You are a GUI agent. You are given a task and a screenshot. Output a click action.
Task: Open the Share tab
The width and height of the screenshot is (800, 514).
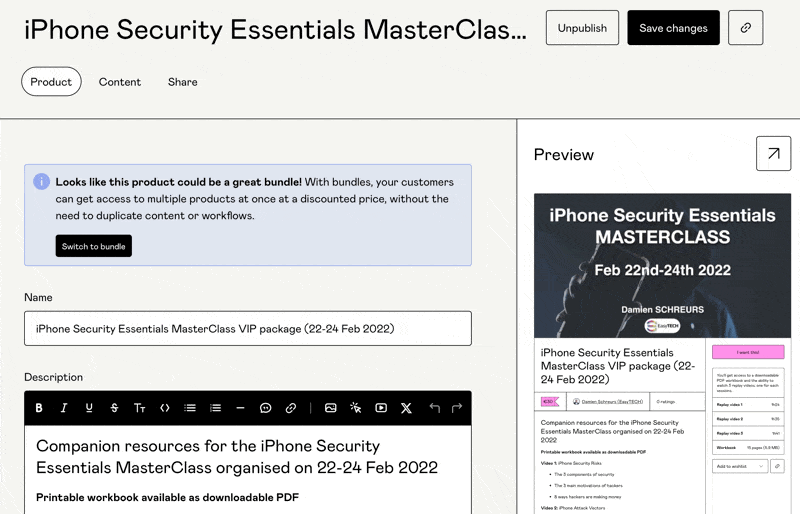(182, 82)
